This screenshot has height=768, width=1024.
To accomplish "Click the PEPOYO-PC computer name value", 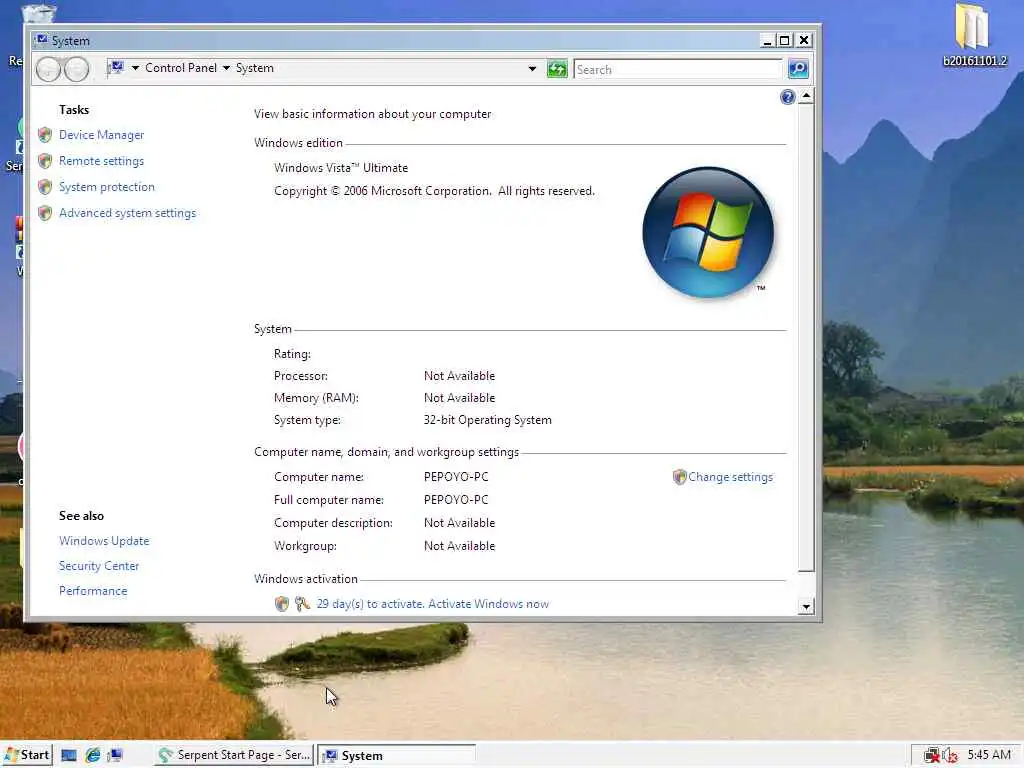I will point(456,477).
